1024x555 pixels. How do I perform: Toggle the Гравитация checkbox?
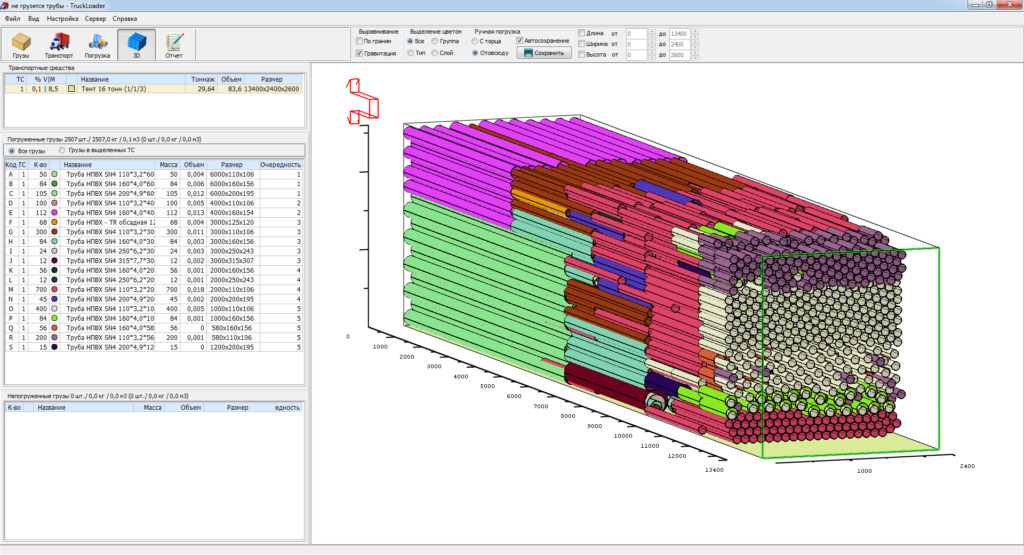360,53
